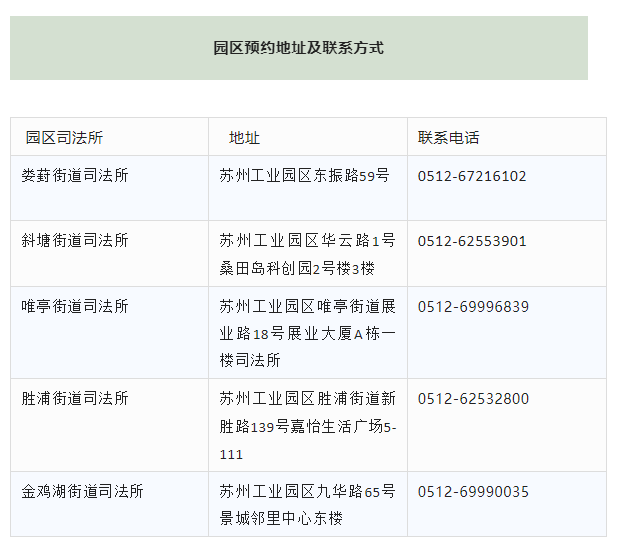Tap phone number 0512-67216102
The image size is (617, 549).
click(x=472, y=176)
